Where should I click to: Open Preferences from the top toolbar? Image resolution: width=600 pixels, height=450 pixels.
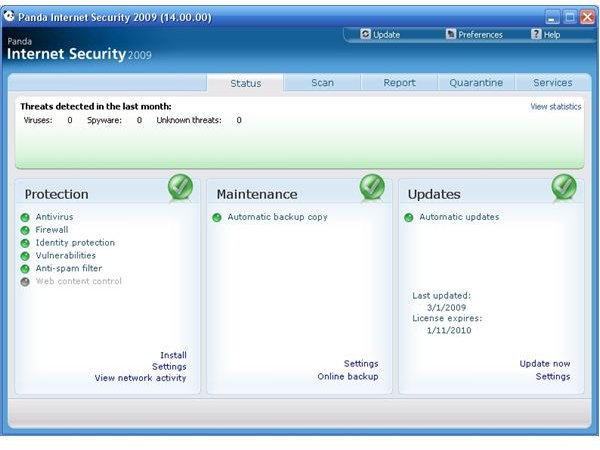point(474,34)
